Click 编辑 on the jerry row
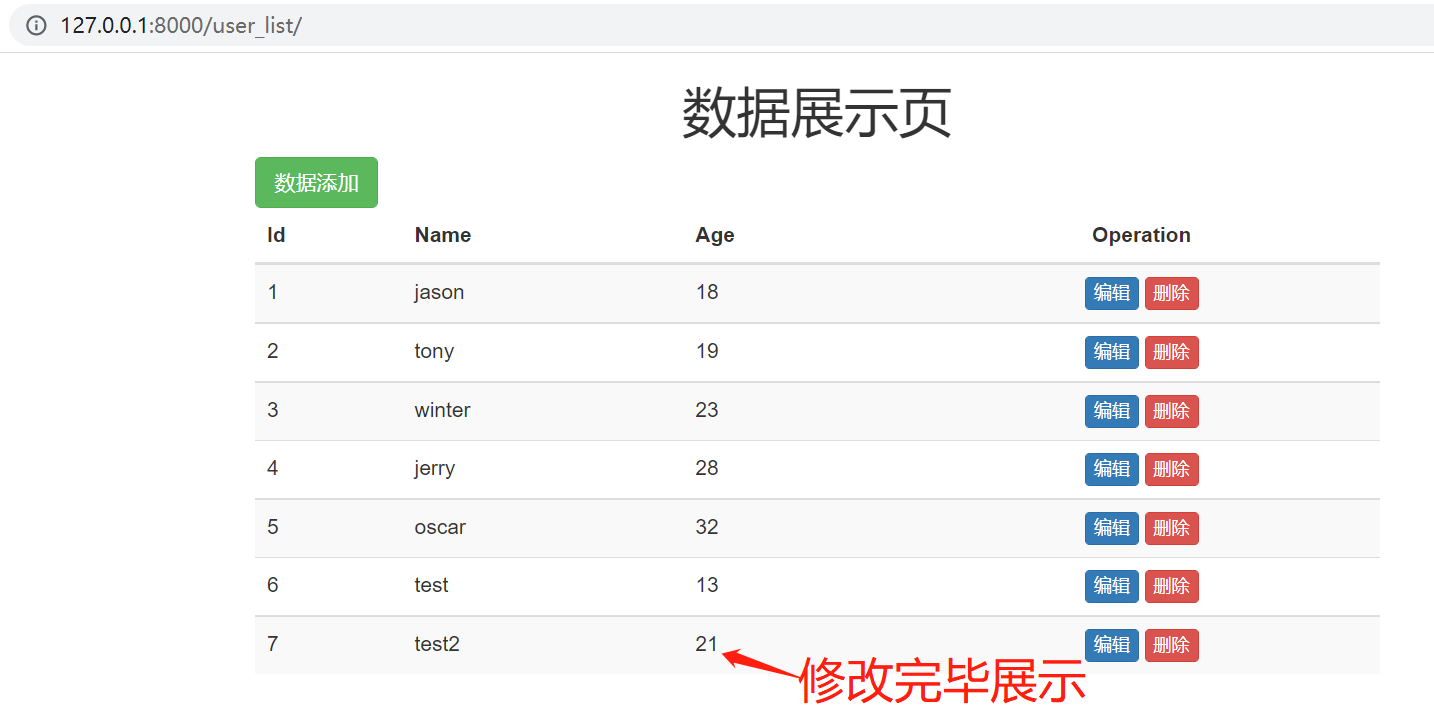 tap(1111, 469)
